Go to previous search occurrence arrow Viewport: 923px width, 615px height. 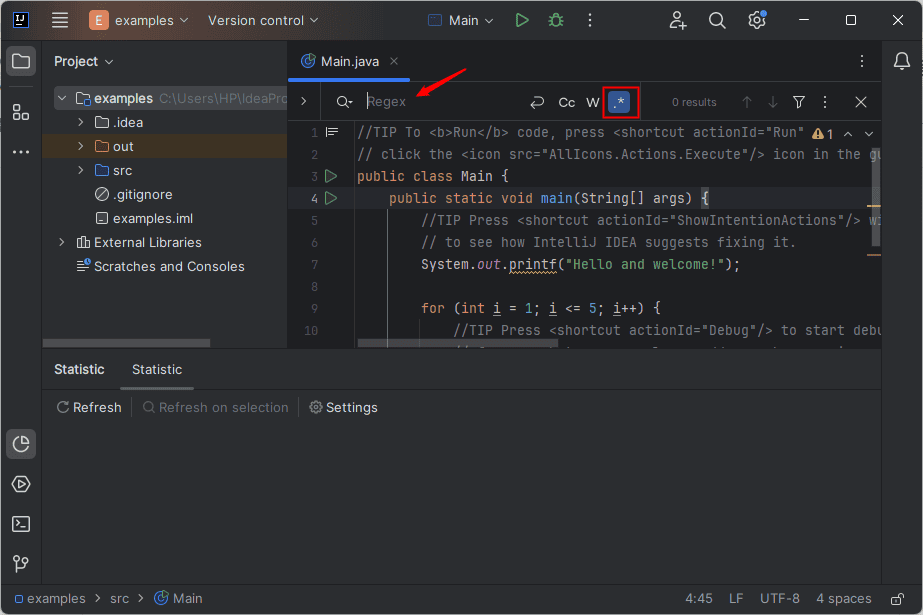pos(746,102)
